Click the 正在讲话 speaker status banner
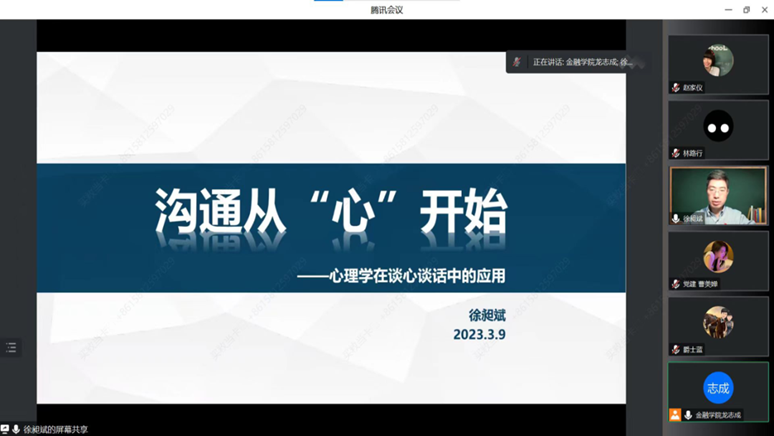774x436 pixels. [x=580, y=62]
